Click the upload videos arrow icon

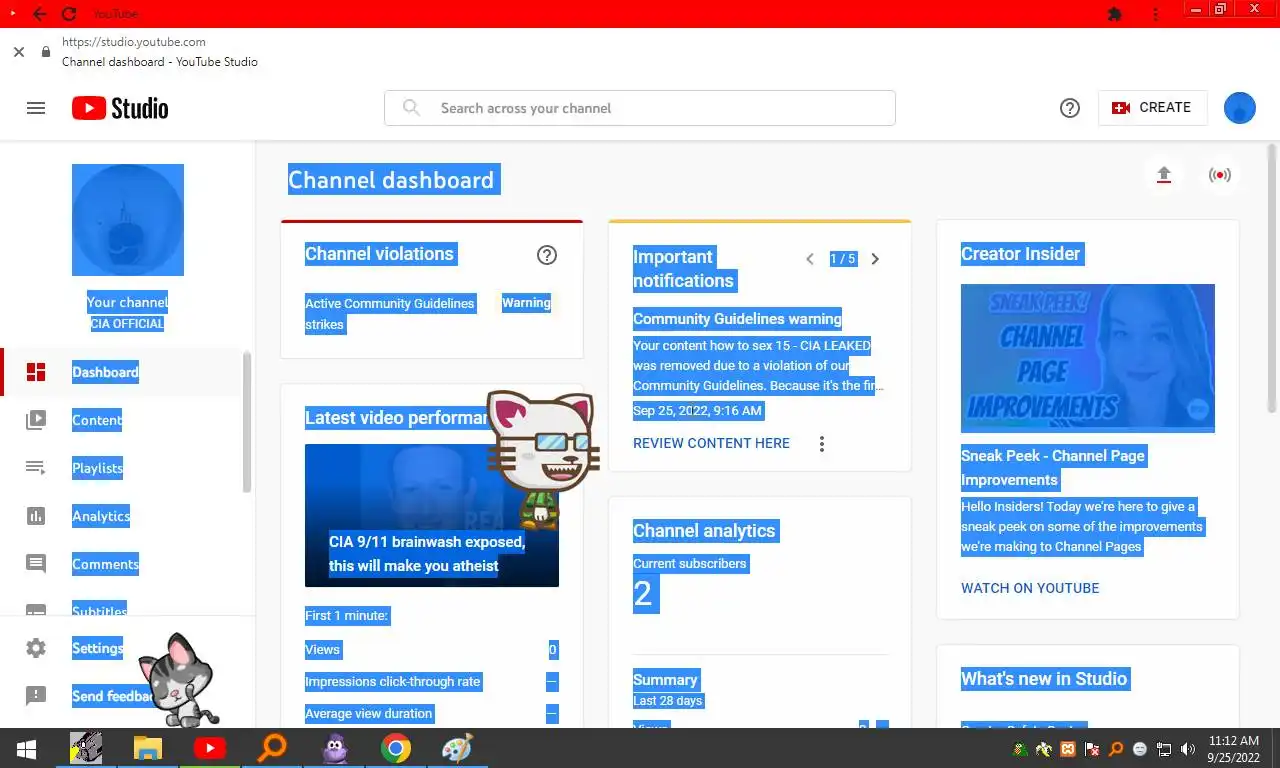pos(1163,175)
